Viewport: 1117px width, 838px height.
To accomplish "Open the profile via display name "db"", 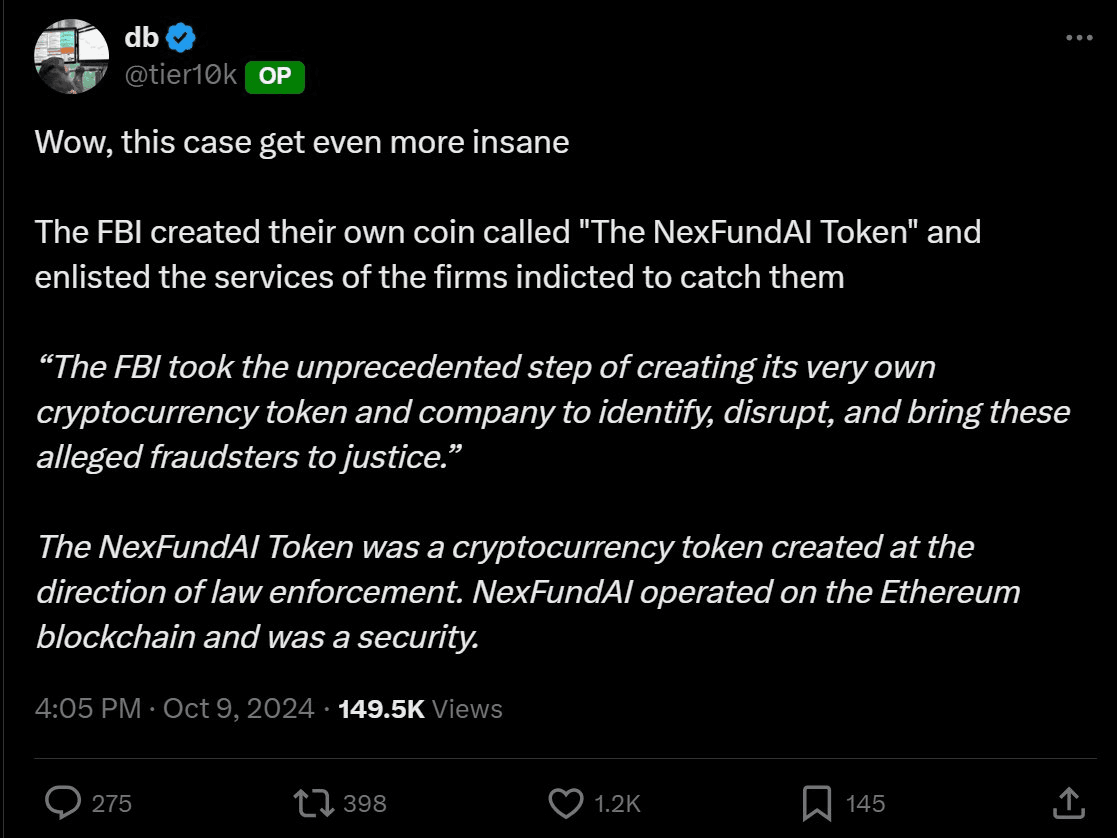I will pos(141,38).
